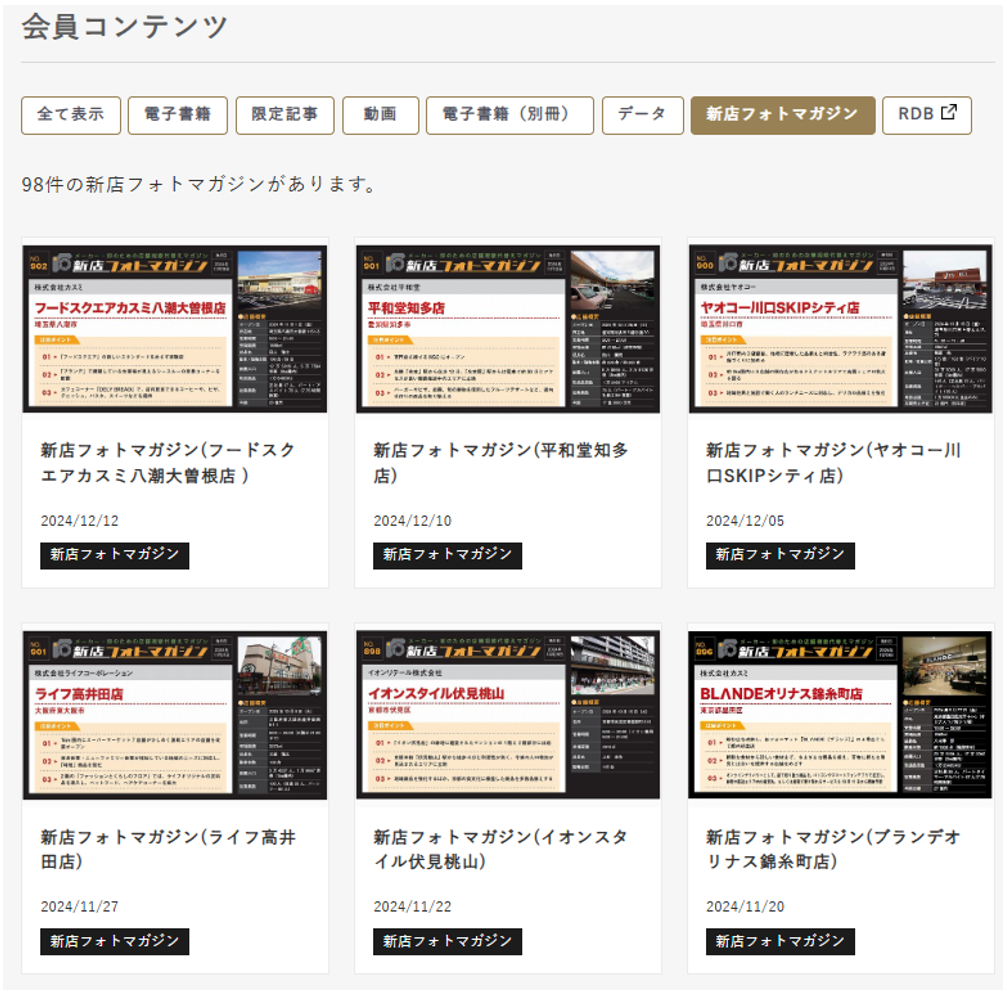Choose the データ filter tab
The image size is (1006, 997).
click(x=642, y=115)
